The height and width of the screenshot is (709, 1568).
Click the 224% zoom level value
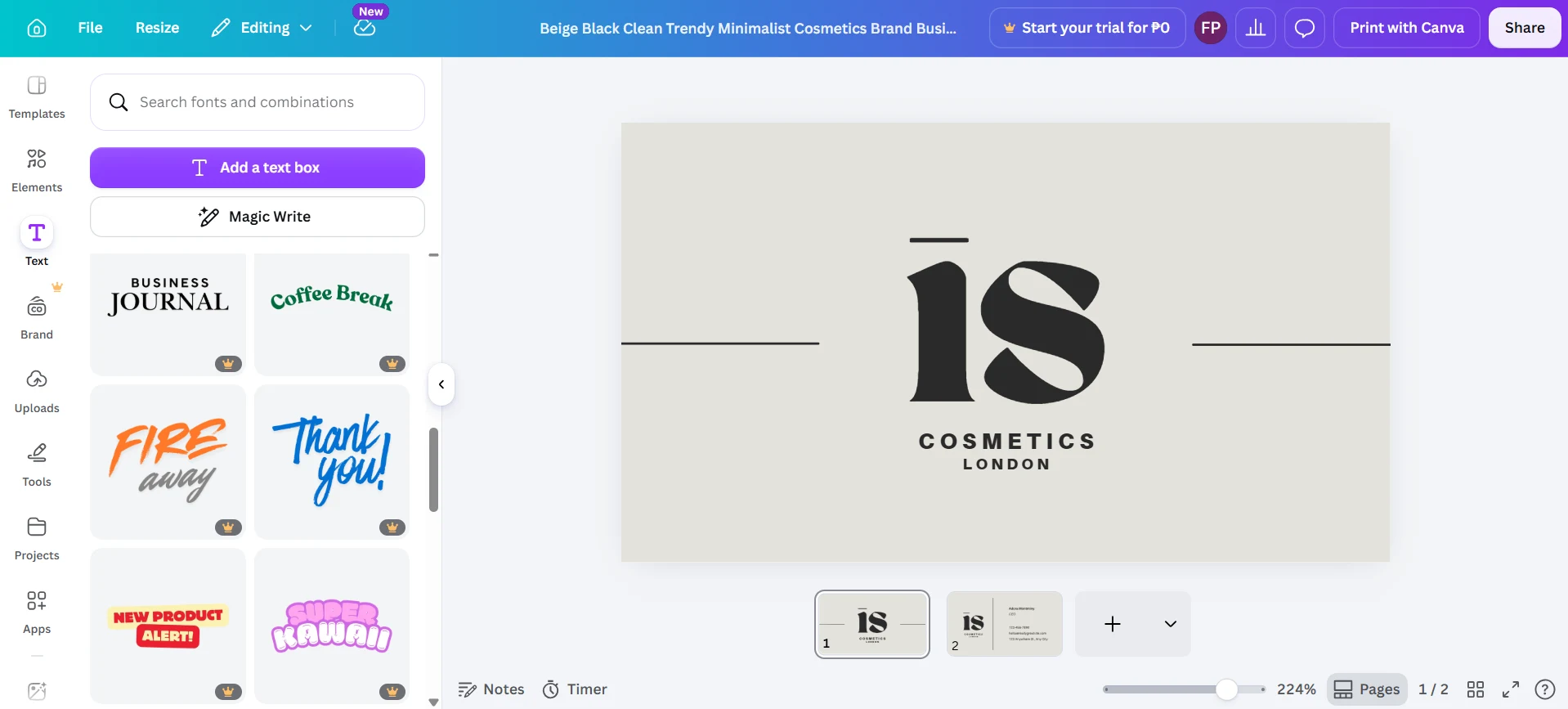click(1296, 689)
